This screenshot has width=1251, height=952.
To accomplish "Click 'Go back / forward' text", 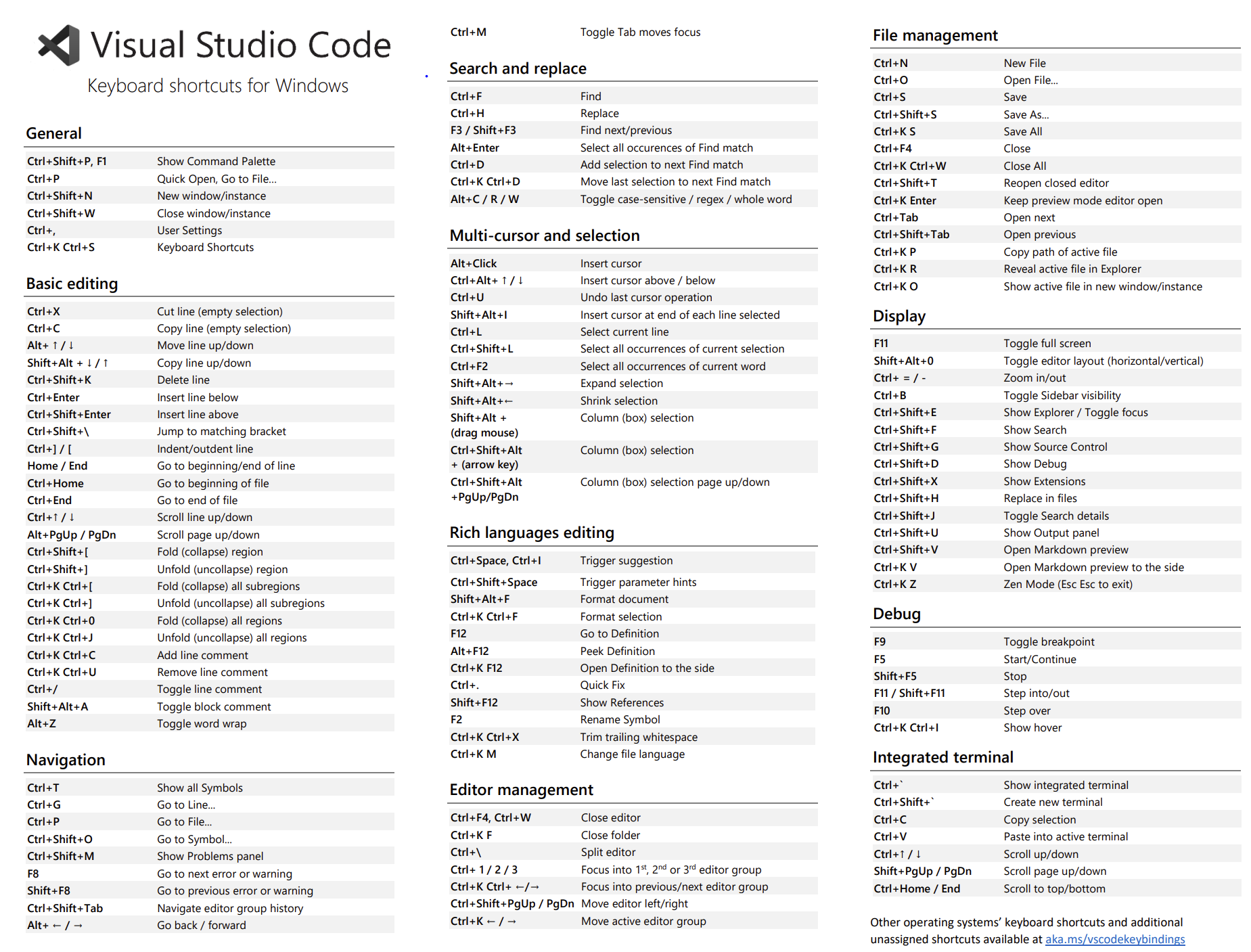I will click(x=202, y=925).
